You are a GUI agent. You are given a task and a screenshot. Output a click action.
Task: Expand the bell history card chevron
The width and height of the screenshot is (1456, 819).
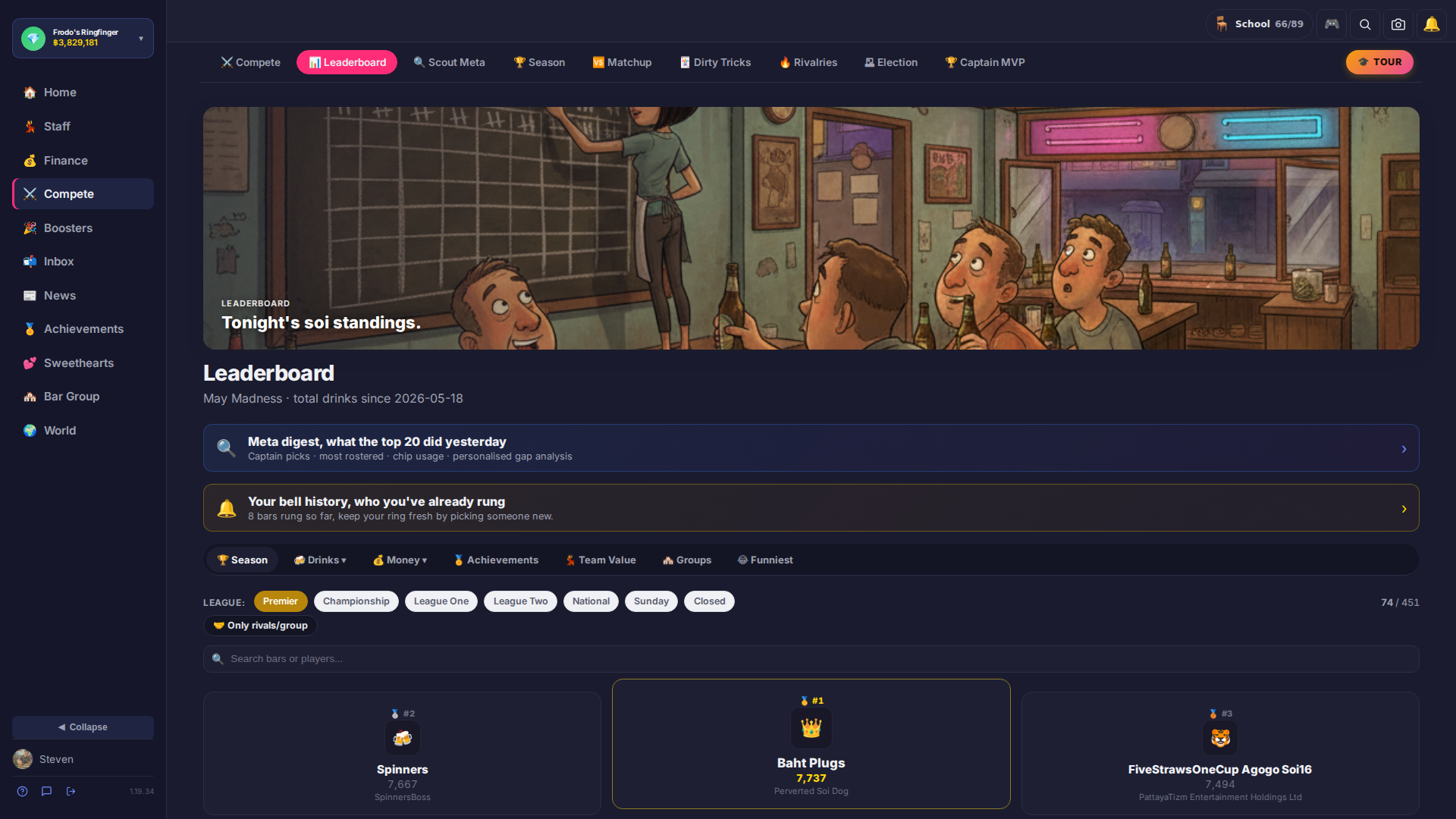(x=1404, y=509)
